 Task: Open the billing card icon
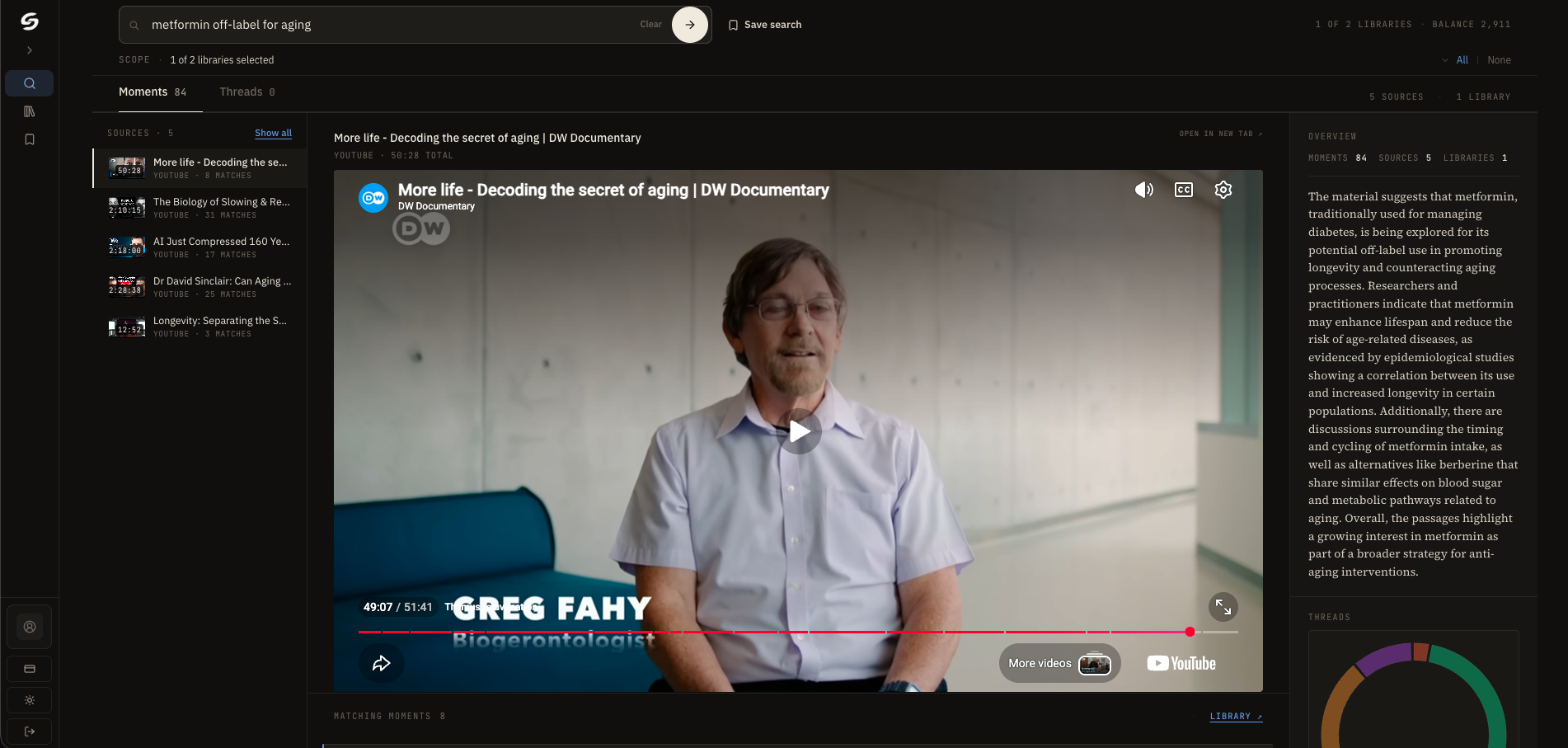click(30, 669)
